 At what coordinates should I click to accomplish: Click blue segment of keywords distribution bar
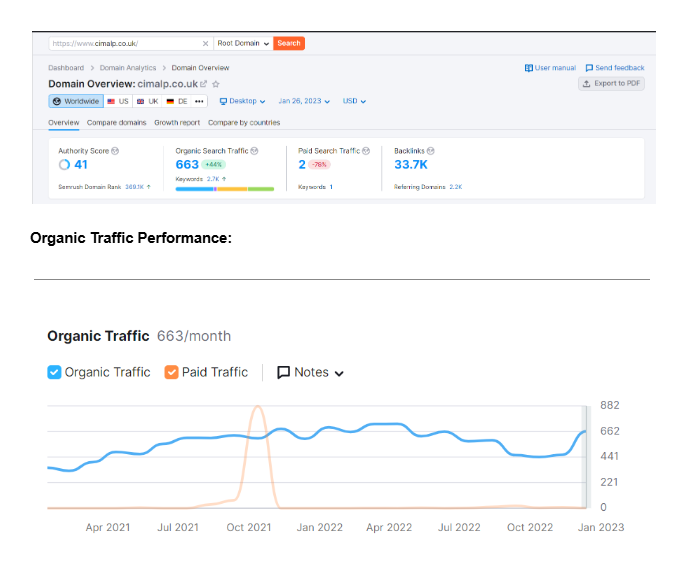[195, 189]
